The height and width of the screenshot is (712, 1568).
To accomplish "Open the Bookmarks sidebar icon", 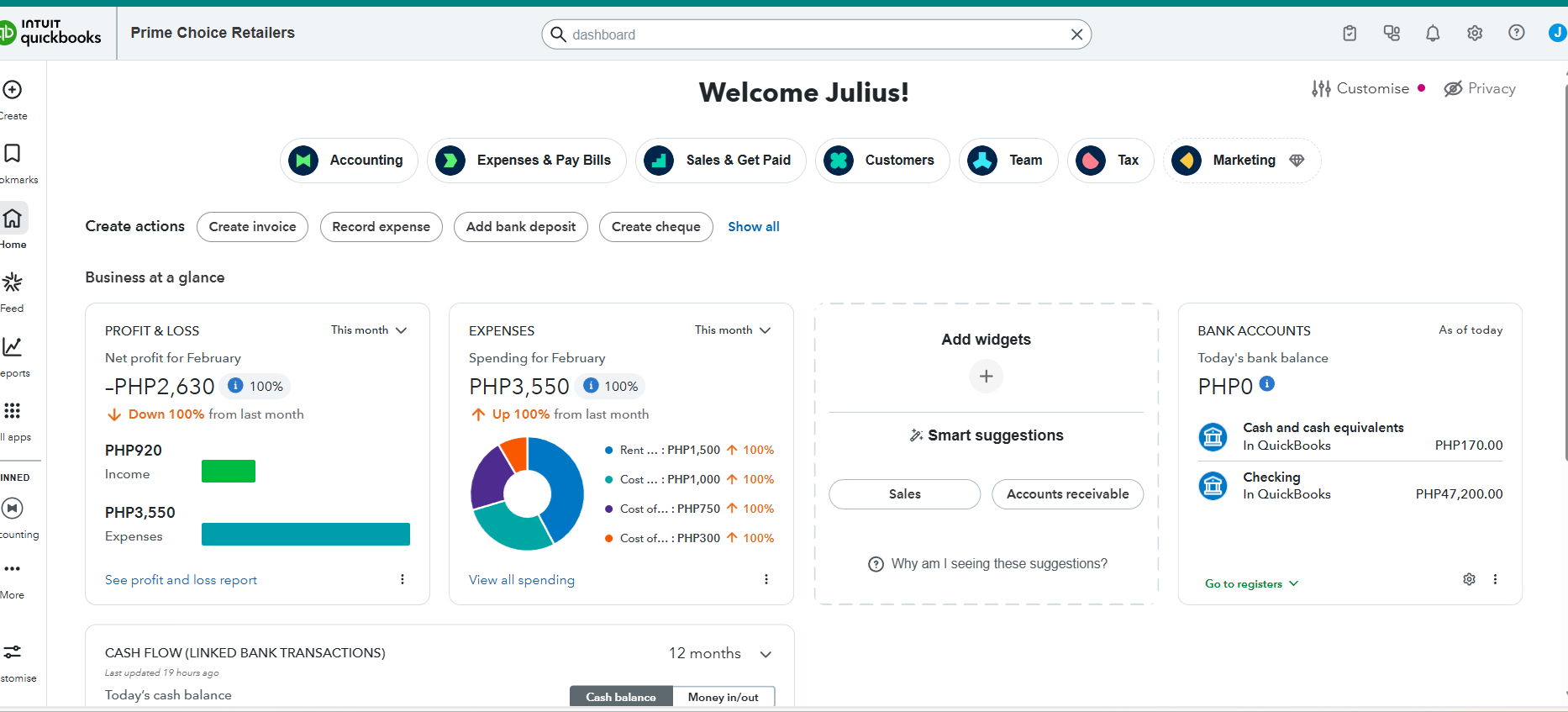I will click(x=13, y=153).
